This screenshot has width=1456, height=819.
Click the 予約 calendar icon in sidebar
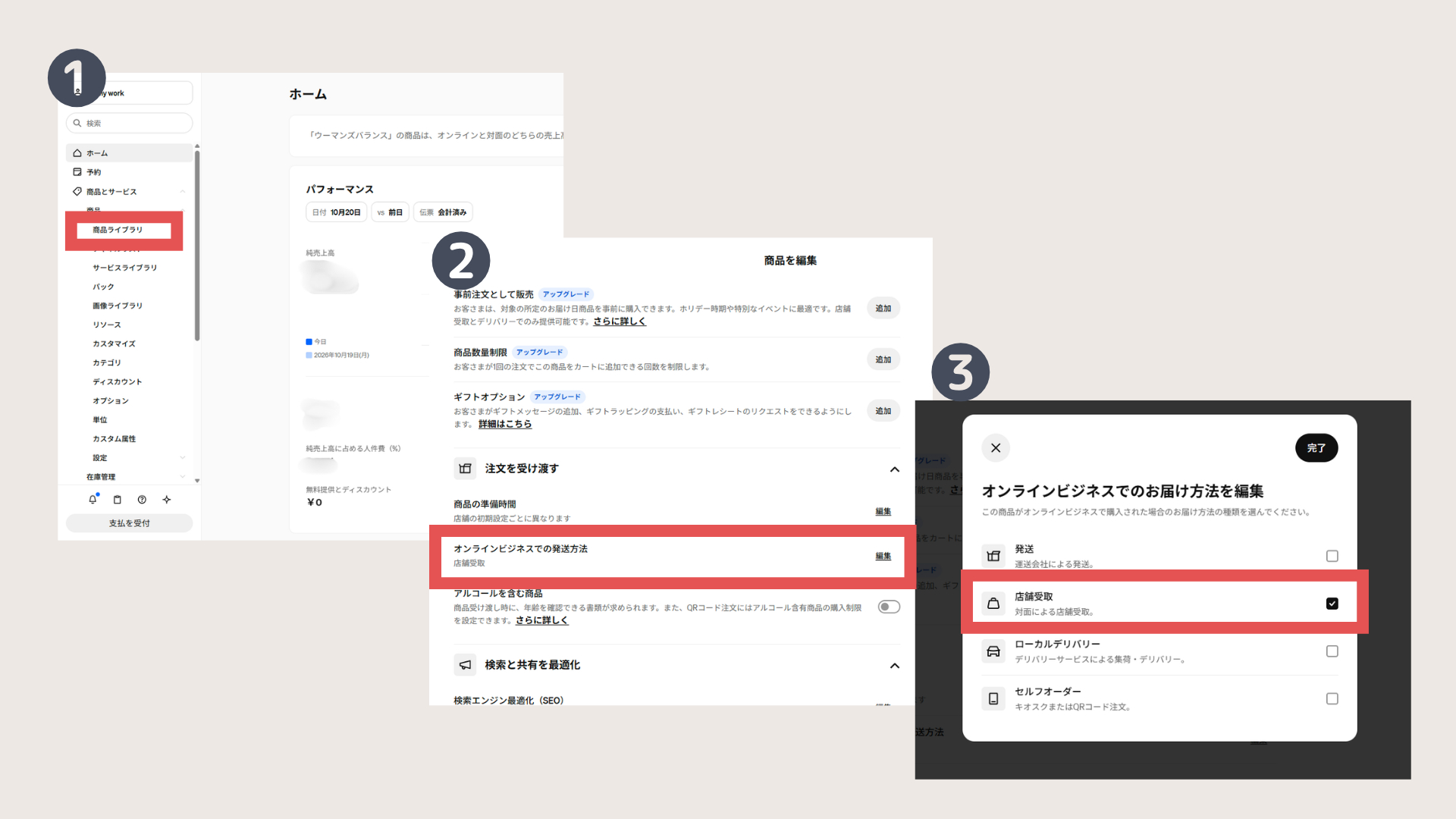(77, 172)
